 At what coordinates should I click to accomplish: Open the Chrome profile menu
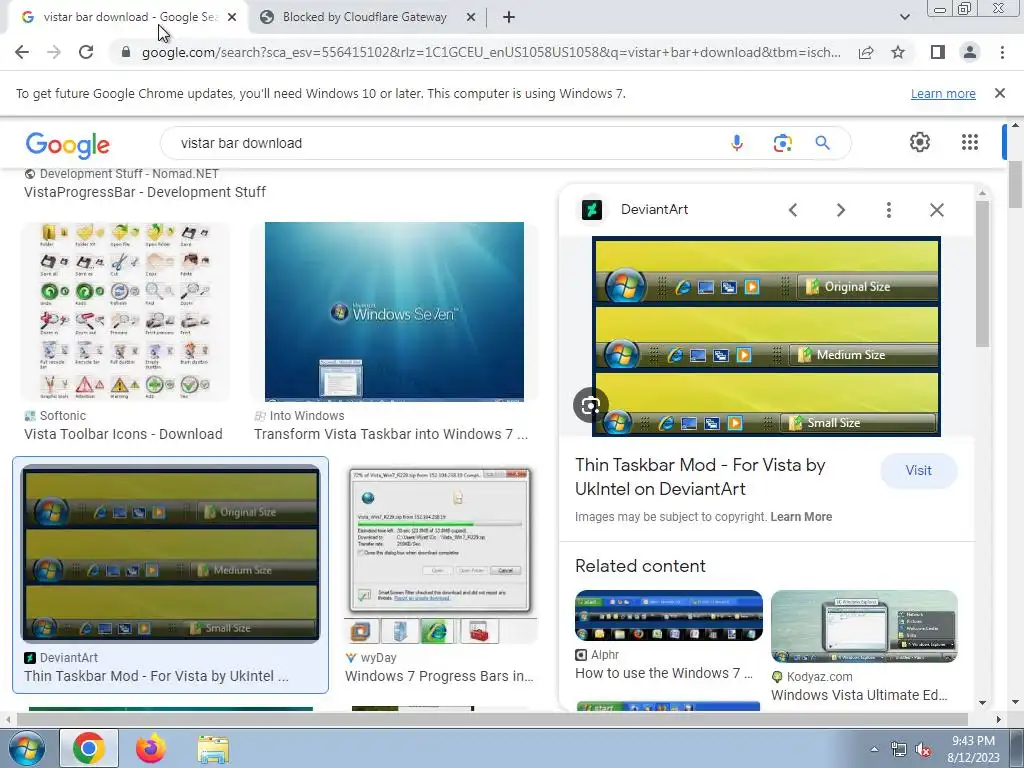click(970, 52)
